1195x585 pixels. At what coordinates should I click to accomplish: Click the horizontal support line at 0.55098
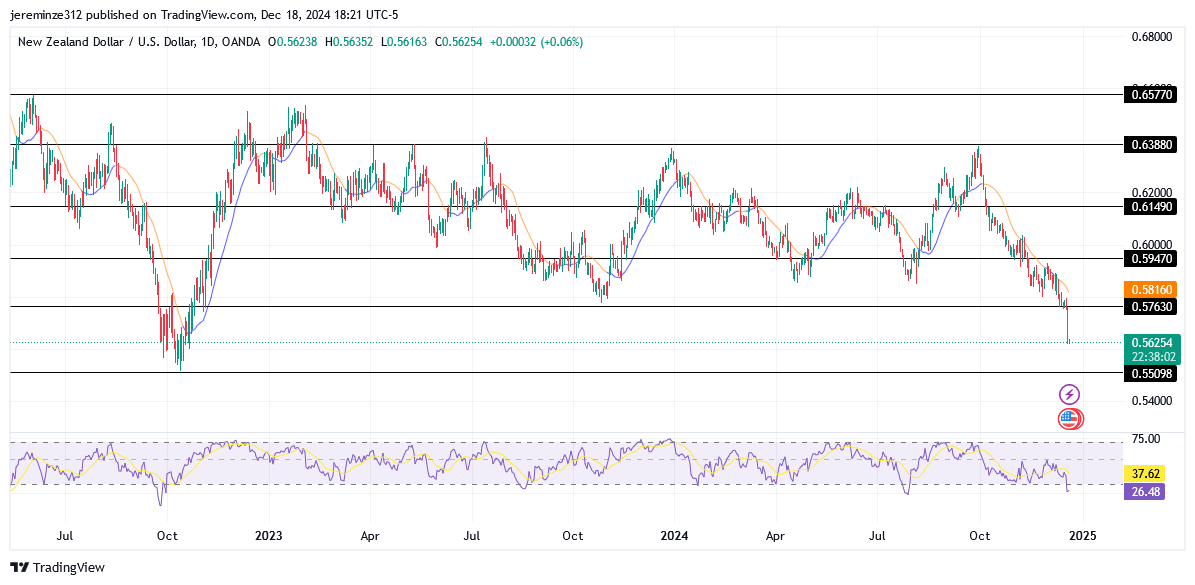[x=566, y=372]
